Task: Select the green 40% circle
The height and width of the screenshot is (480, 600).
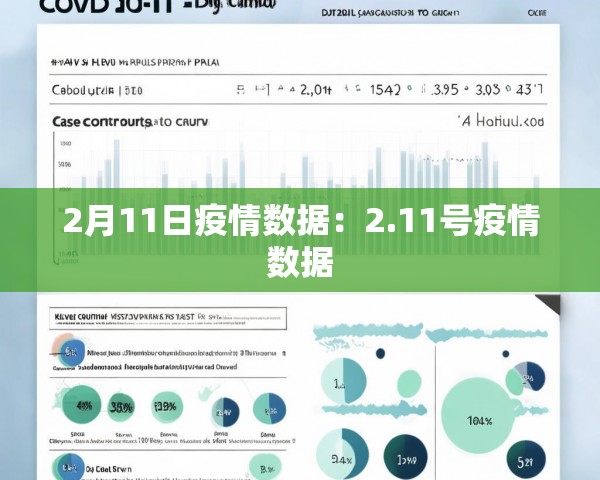Action: pos(82,404)
